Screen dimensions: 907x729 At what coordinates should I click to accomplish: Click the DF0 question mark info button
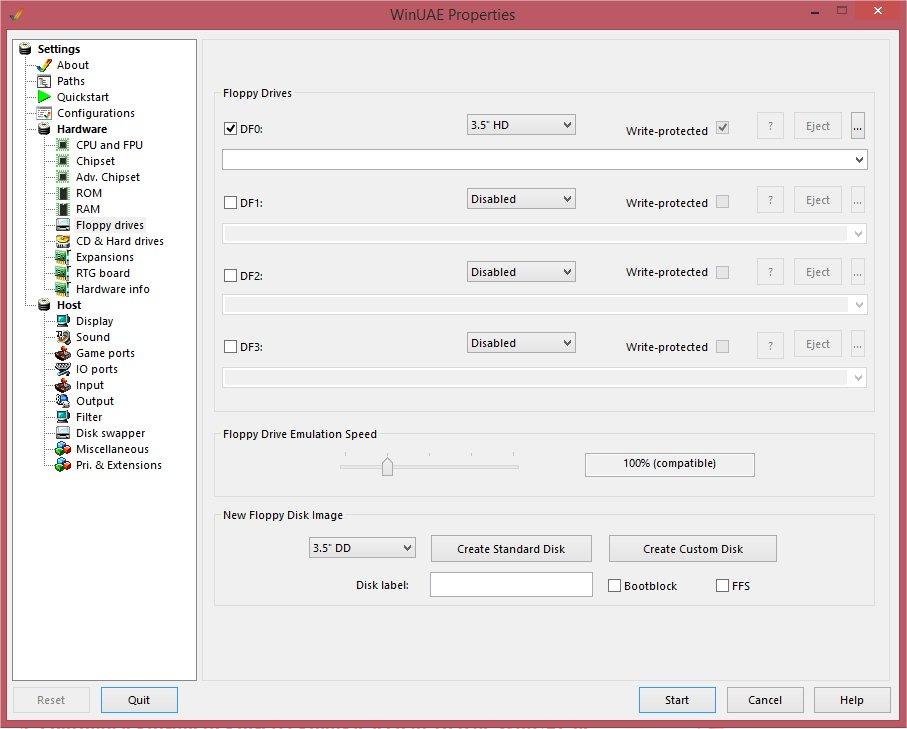770,126
